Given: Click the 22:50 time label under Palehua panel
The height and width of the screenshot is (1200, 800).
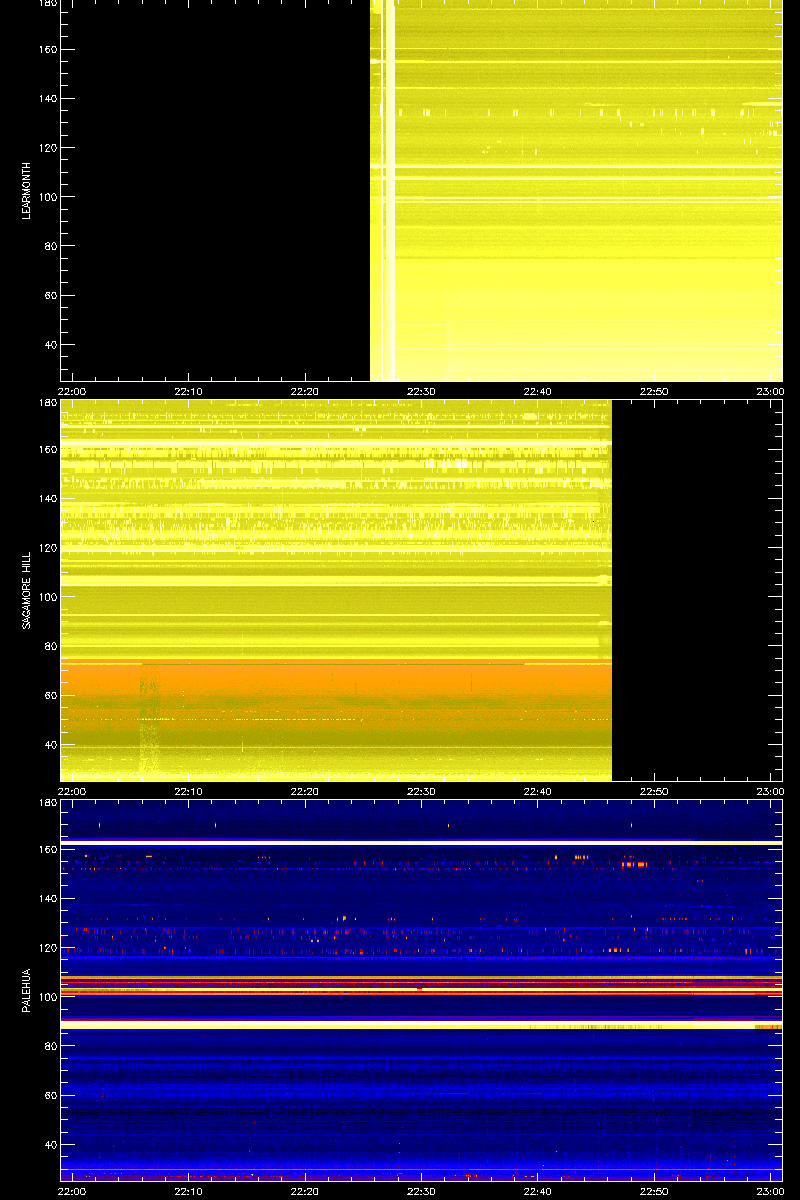Looking at the screenshot, I should point(654,1191).
